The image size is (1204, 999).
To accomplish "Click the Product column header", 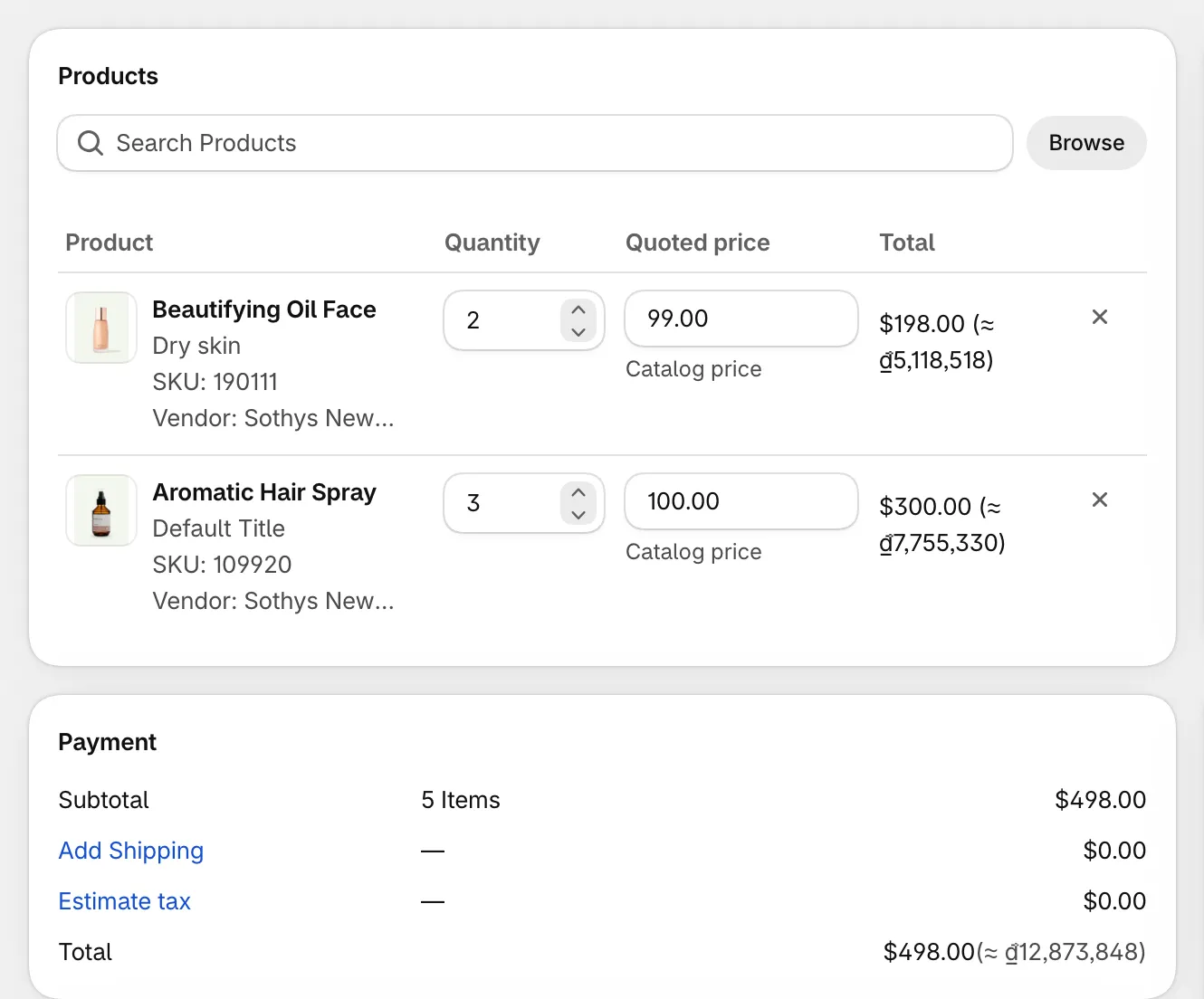I will [x=110, y=243].
